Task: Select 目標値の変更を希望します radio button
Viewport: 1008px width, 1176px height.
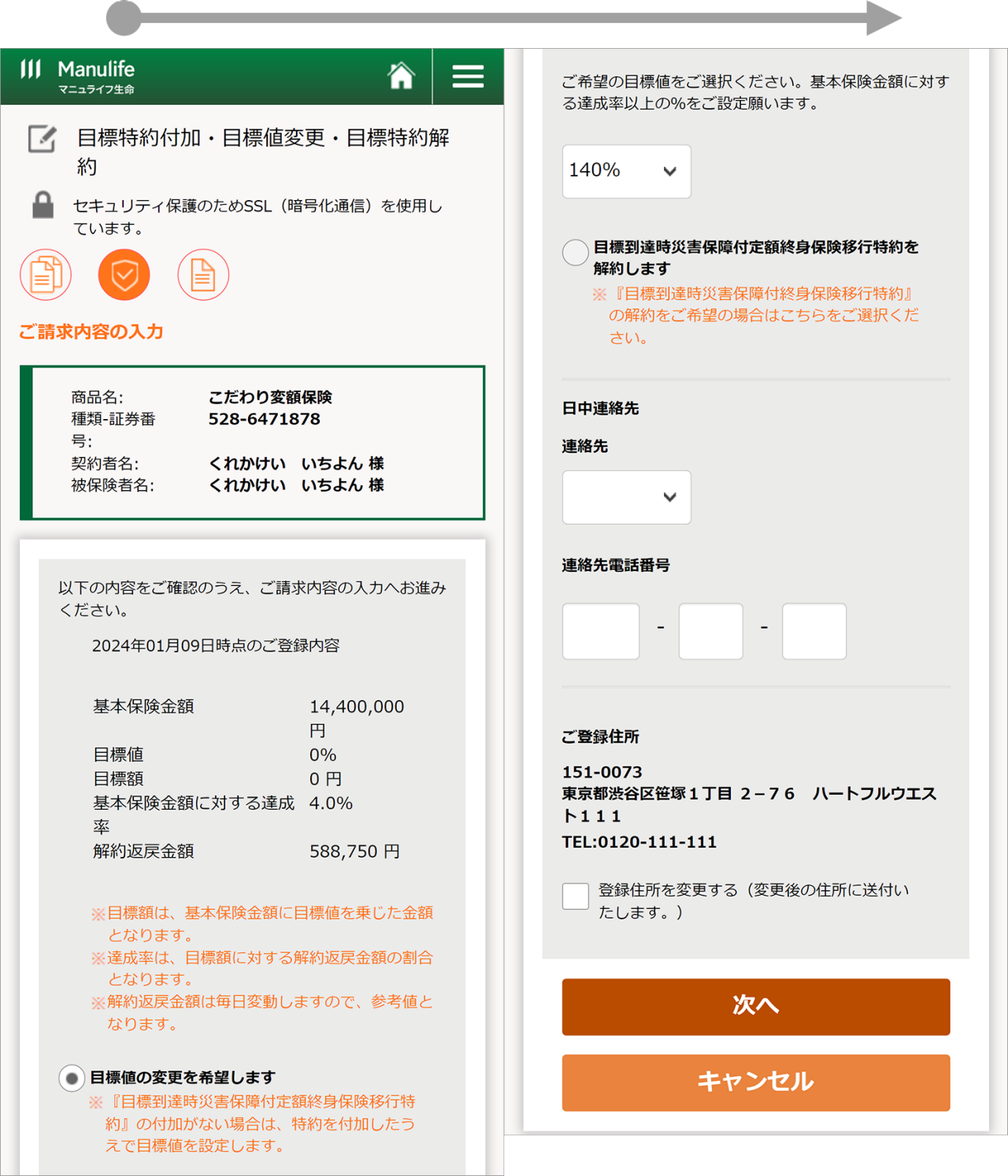Action: point(72,1078)
